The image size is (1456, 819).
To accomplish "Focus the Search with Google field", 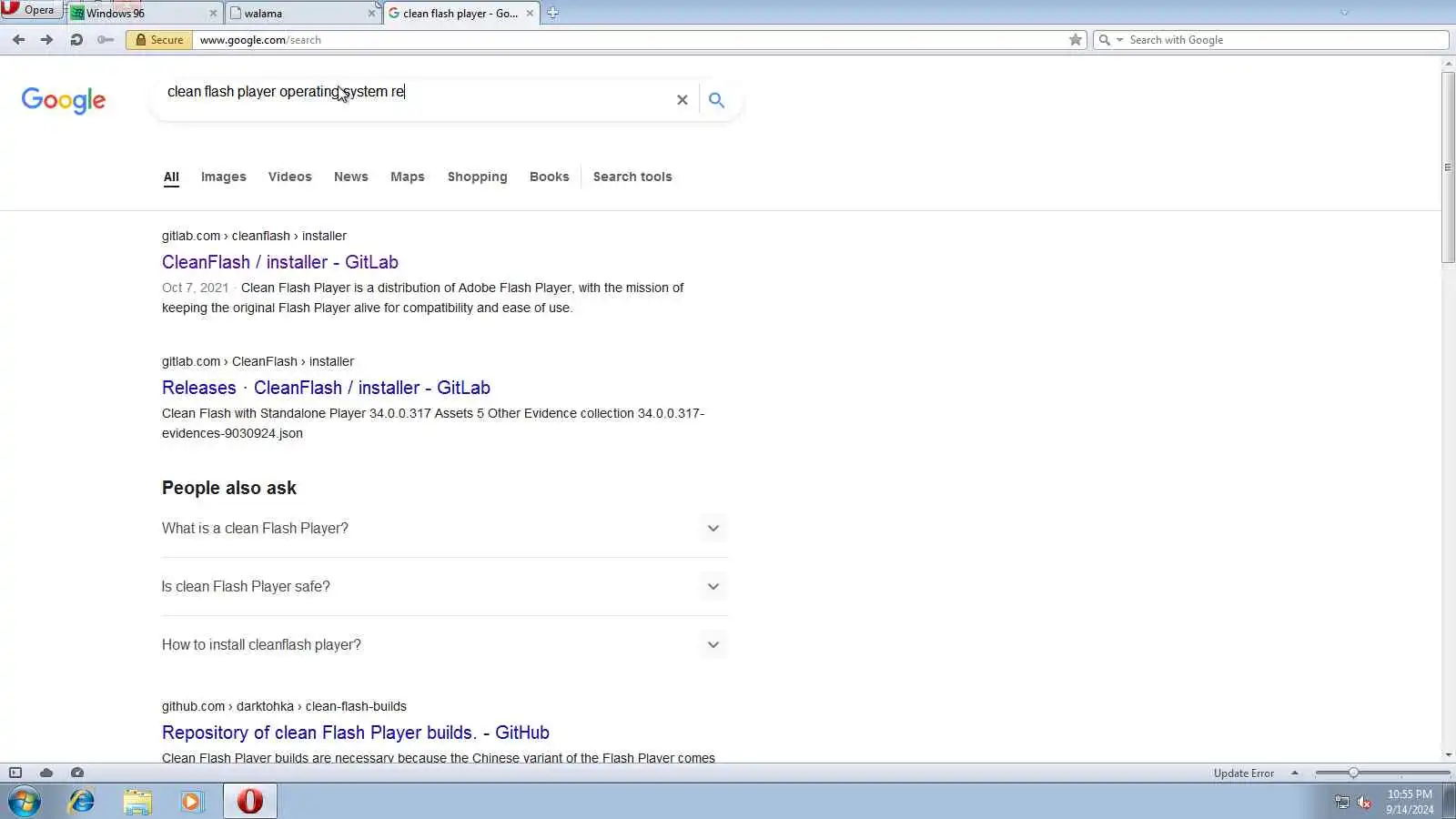I will 1287,40.
